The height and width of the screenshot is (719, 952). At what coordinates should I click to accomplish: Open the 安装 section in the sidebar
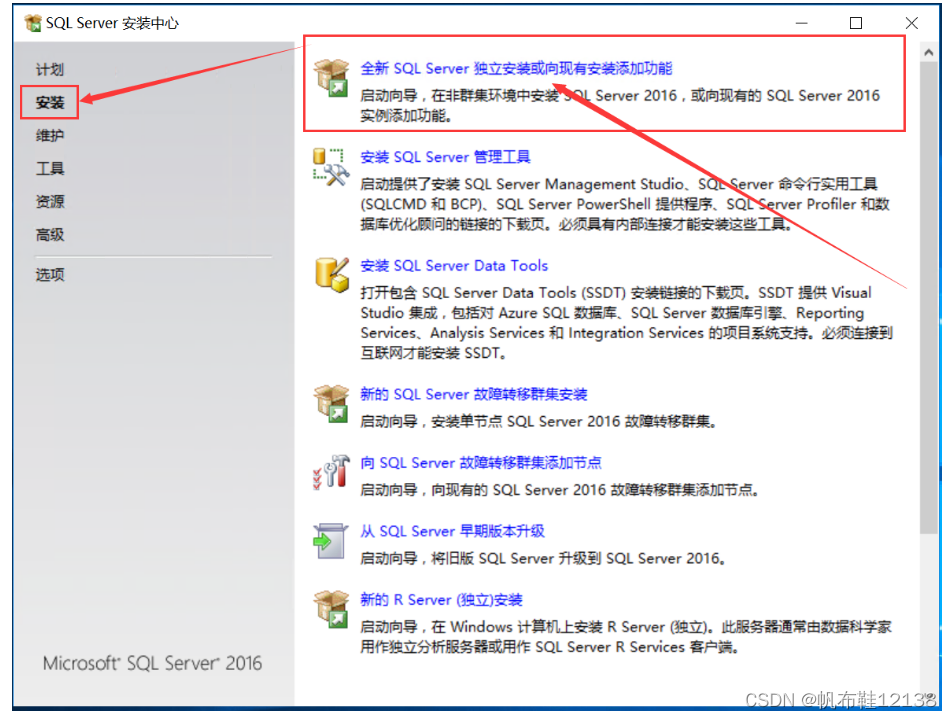(x=50, y=101)
